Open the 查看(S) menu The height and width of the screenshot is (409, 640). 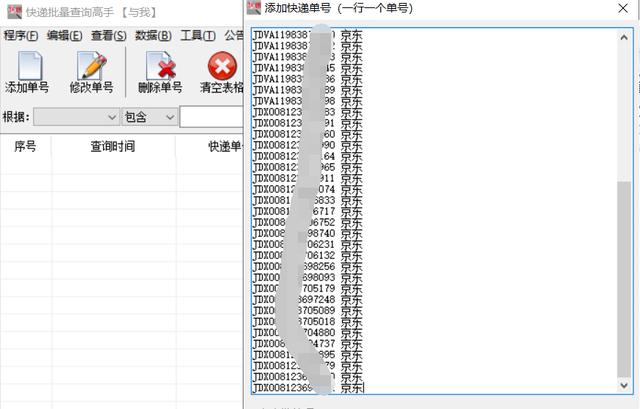pyautogui.click(x=109, y=36)
